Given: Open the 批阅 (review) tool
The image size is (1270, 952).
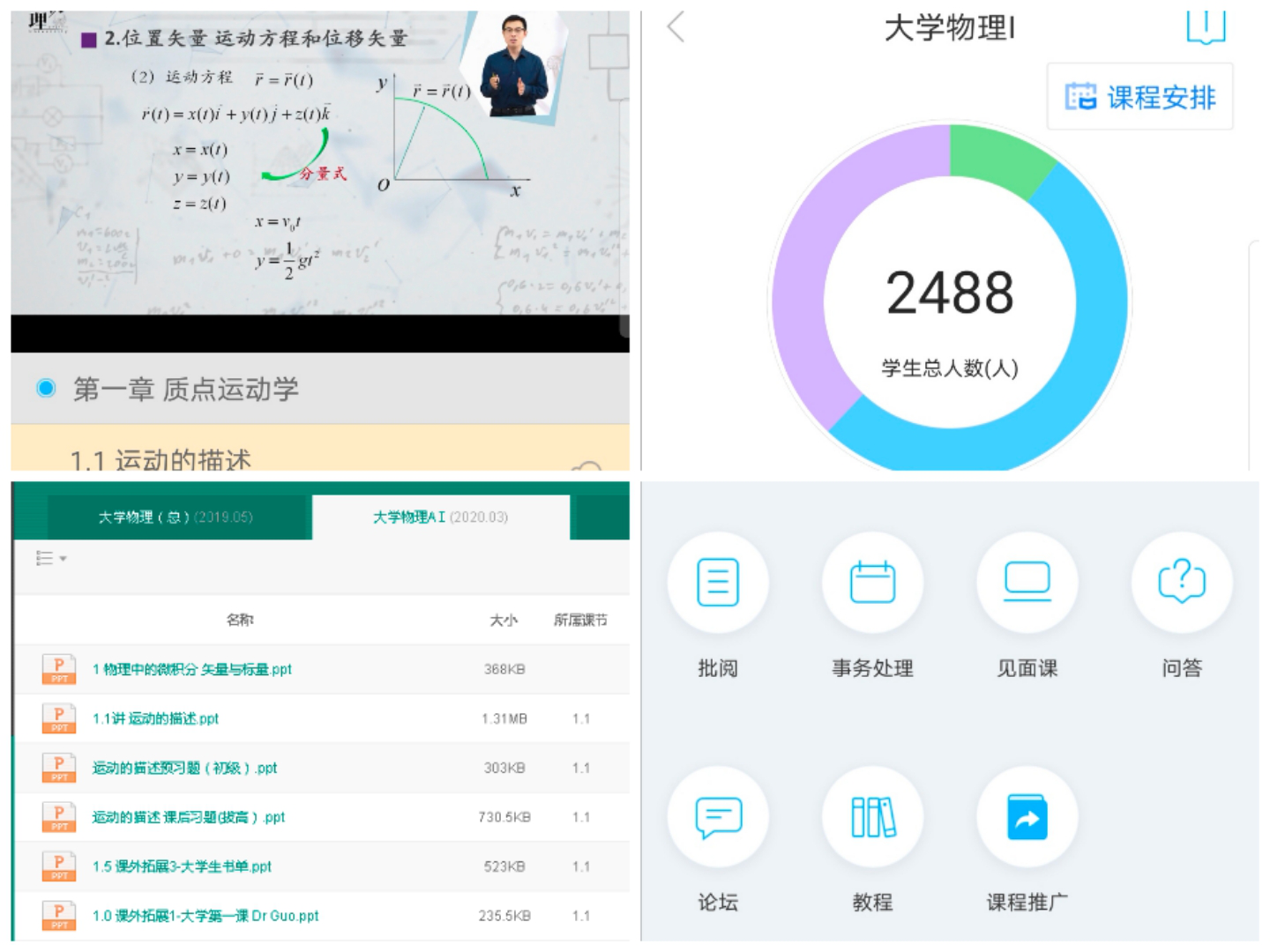Looking at the screenshot, I should click(x=718, y=582).
